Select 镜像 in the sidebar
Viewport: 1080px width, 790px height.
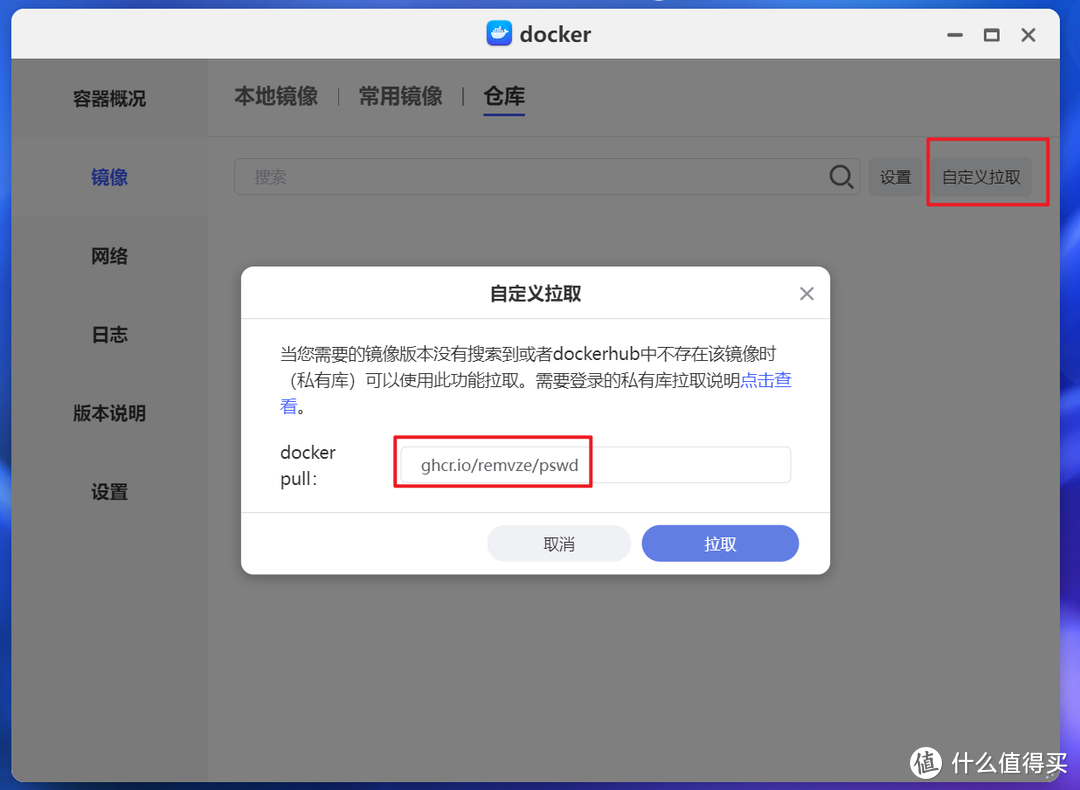point(109,176)
